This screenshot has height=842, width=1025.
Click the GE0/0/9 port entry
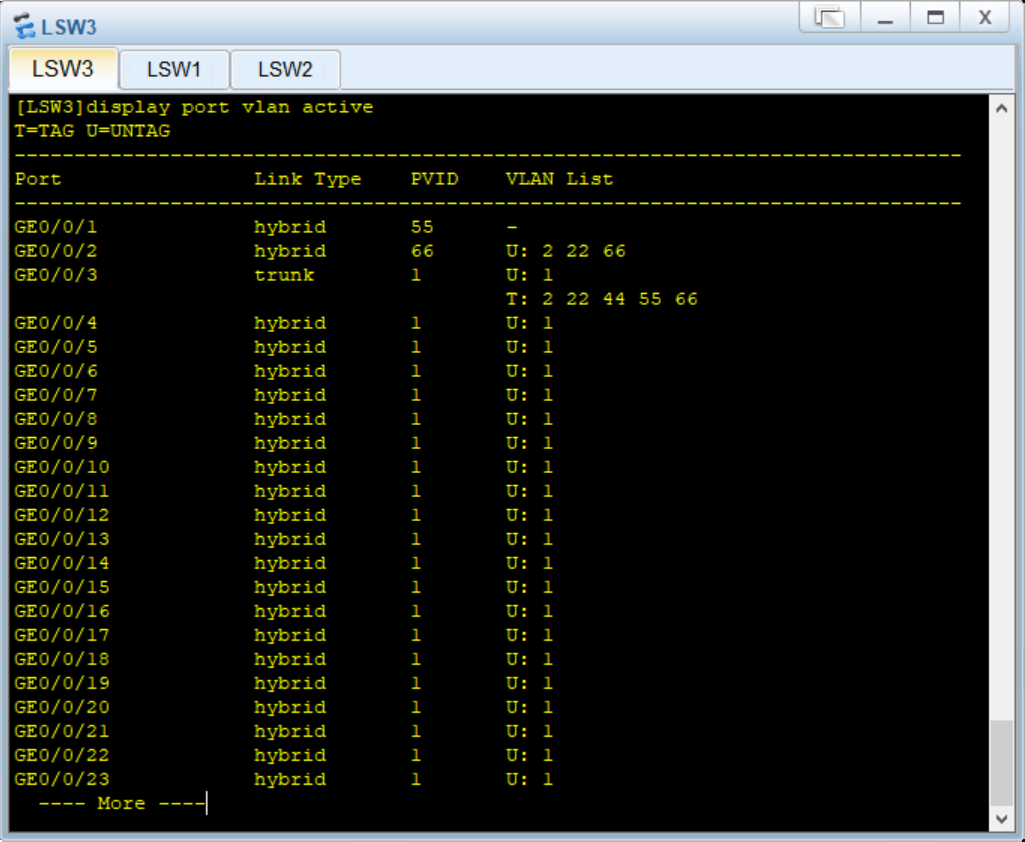point(56,443)
